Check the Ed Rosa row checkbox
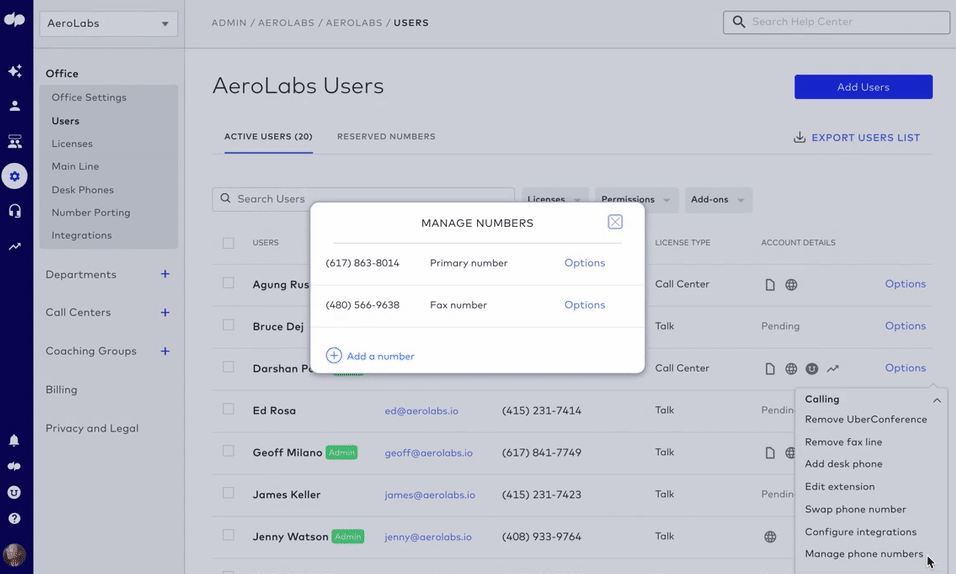Viewport: 956px width, 574px height. tap(228, 409)
